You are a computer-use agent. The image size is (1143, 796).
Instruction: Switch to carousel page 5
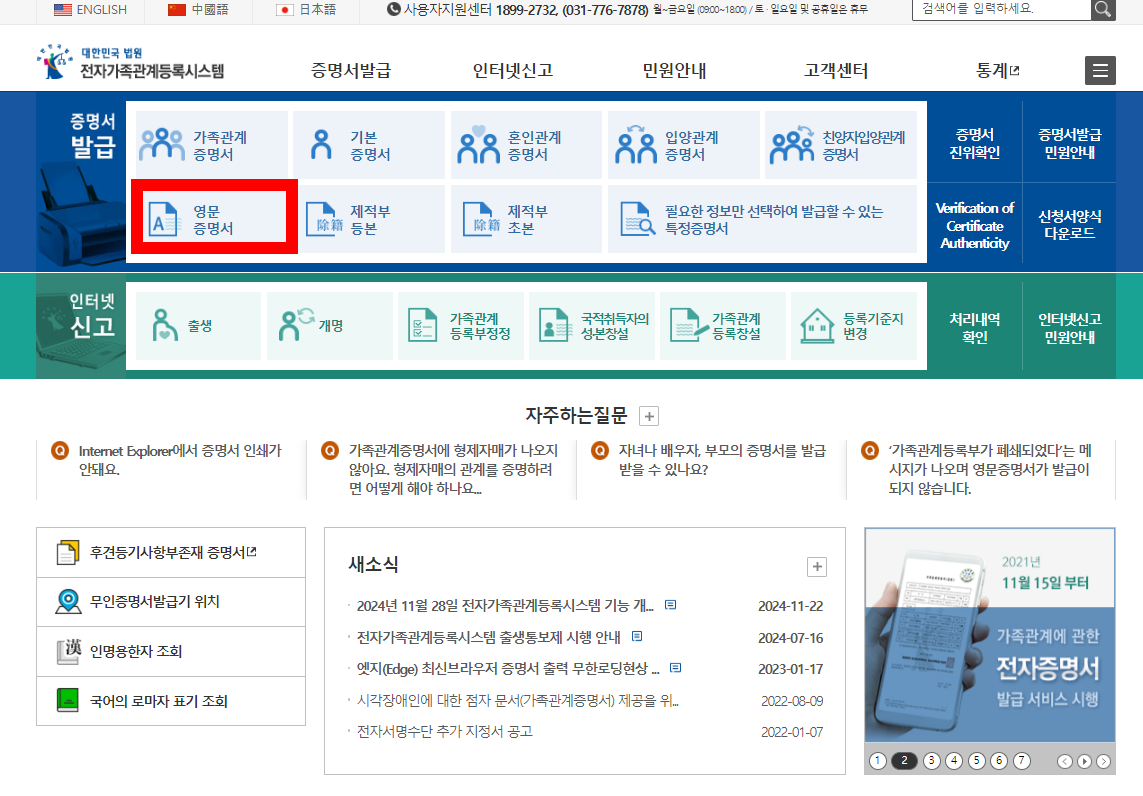click(x=976, y=761)
